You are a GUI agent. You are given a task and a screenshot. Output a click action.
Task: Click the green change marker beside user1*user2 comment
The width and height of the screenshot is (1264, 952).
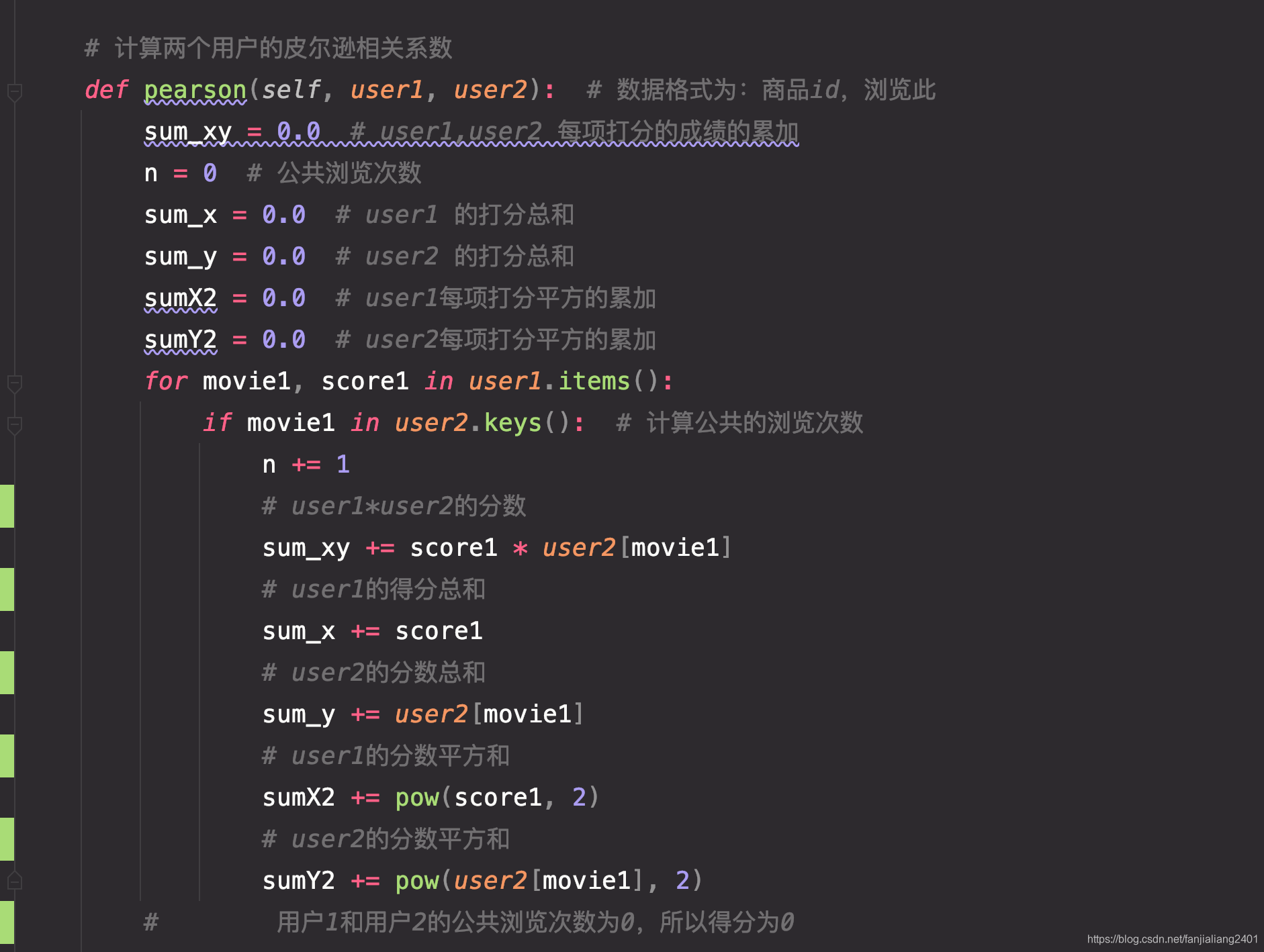coord(7,506)
